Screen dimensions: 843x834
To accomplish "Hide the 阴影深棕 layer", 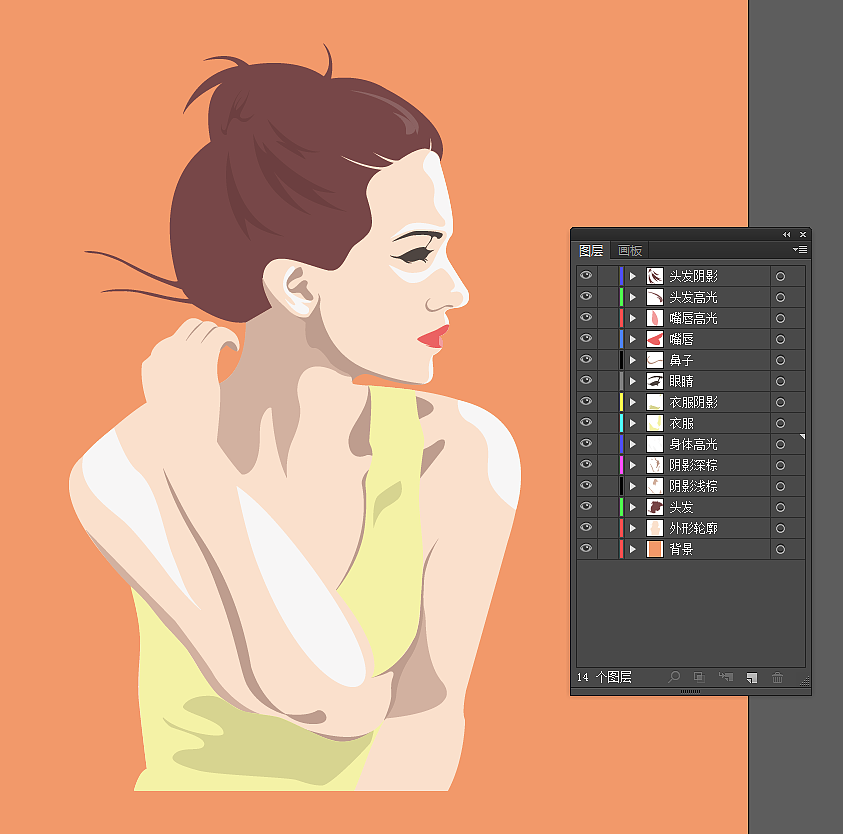I will [586, 464].
